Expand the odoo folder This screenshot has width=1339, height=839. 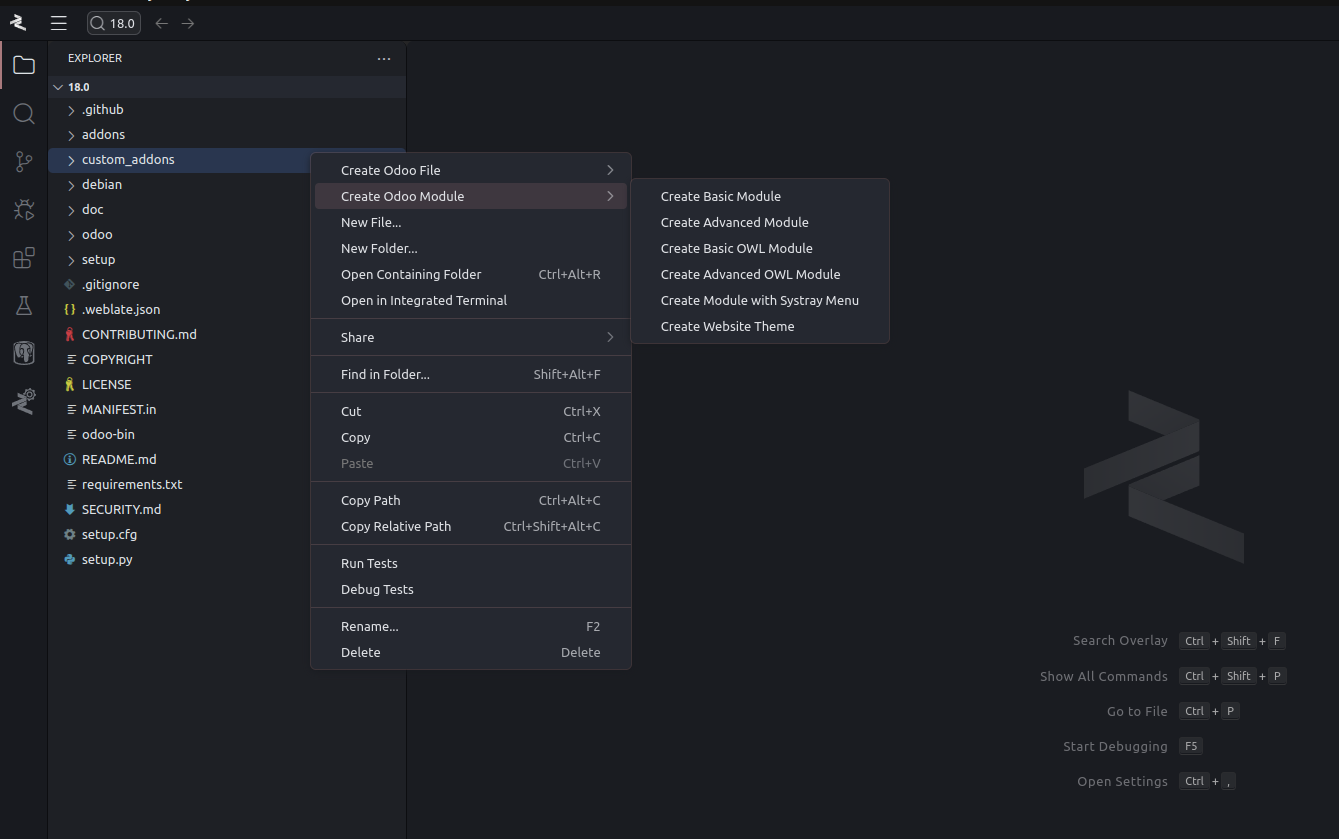click(x=97, y=235)
